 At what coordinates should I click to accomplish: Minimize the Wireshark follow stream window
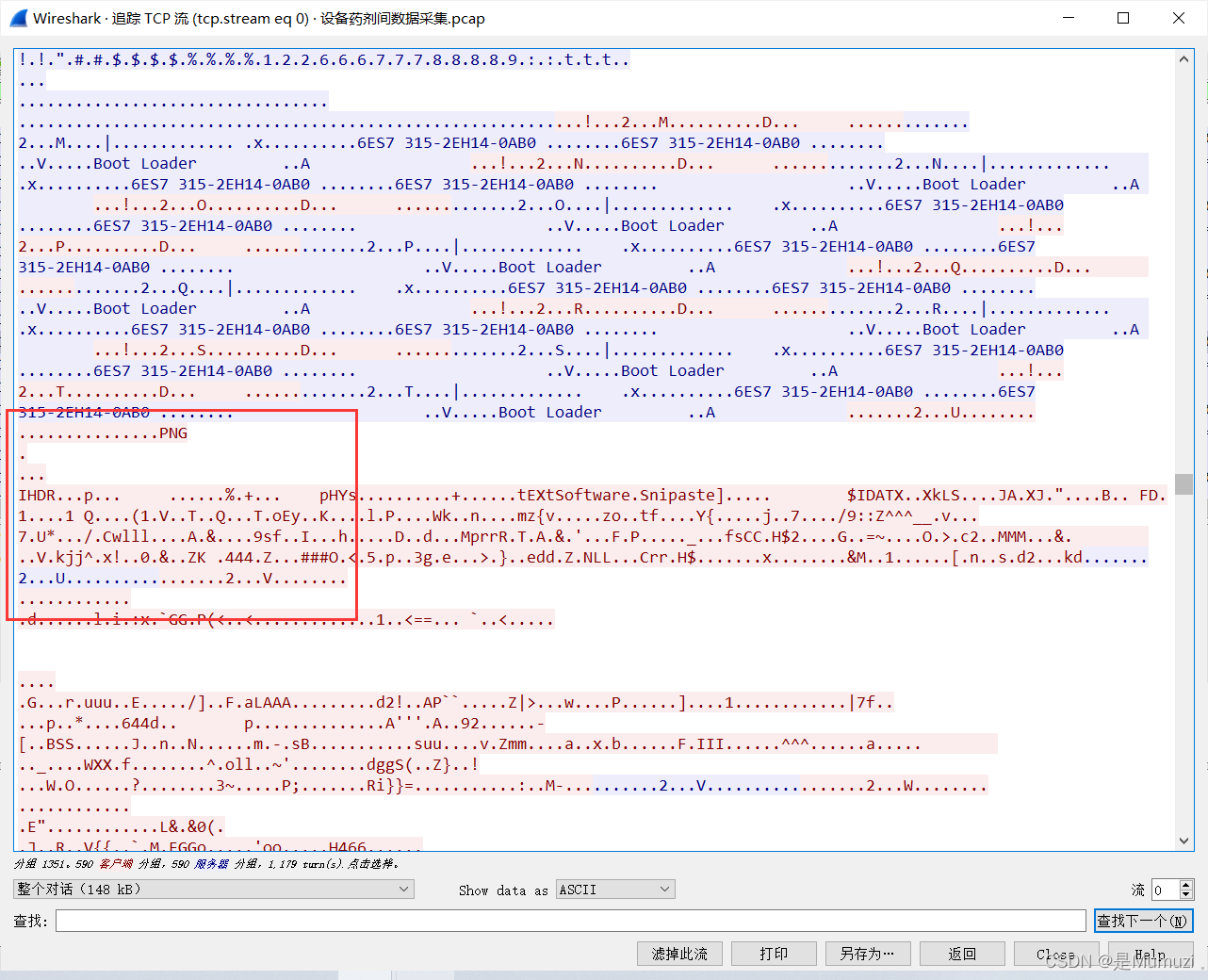pyautogui.click(x=1069, y=18)
